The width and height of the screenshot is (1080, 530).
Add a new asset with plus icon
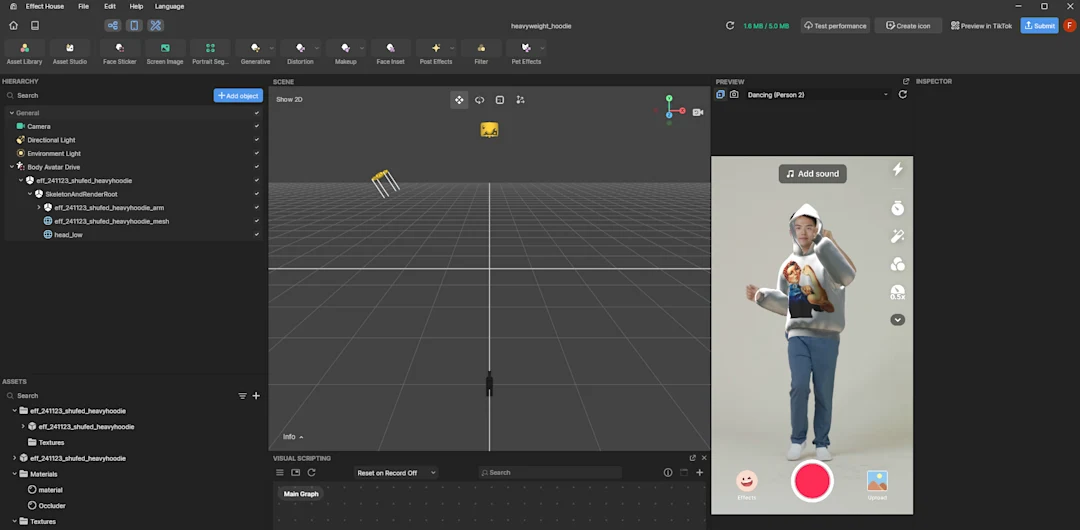(x=256, y=396)
